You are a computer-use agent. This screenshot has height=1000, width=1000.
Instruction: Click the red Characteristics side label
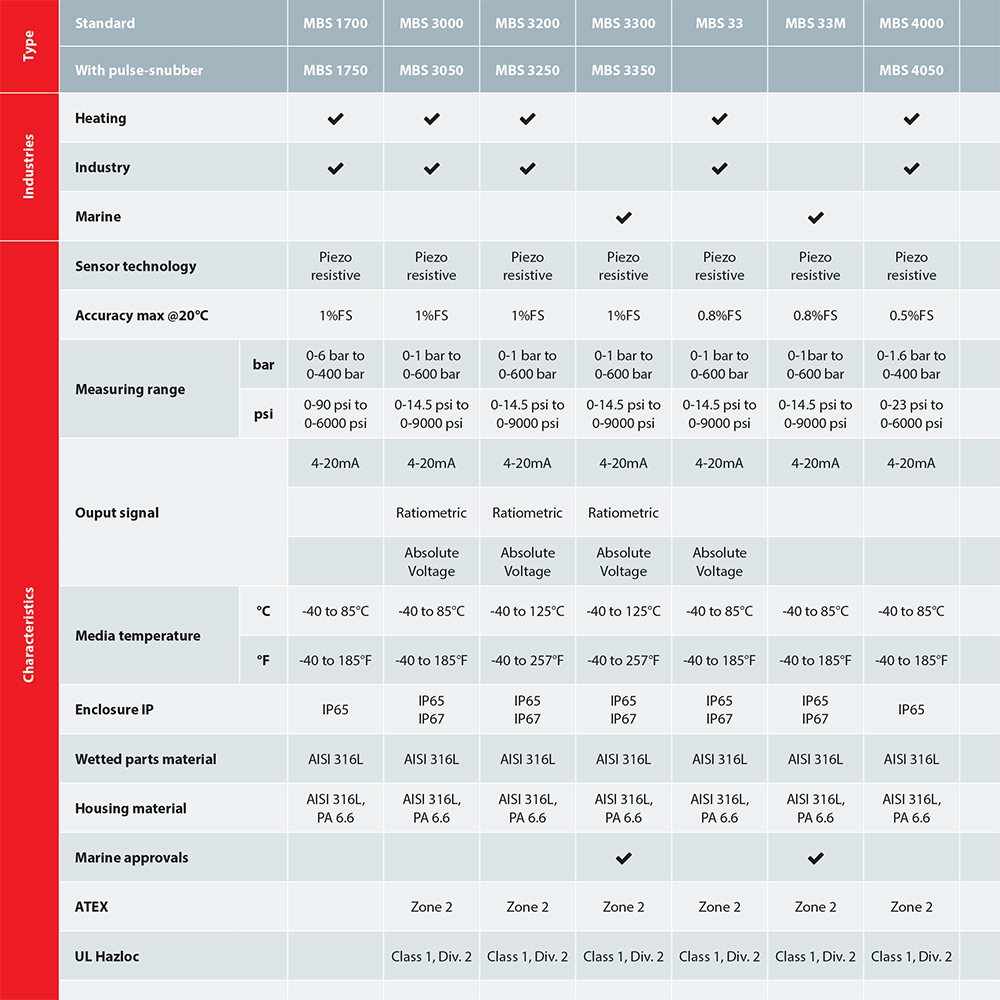(29, 635)
